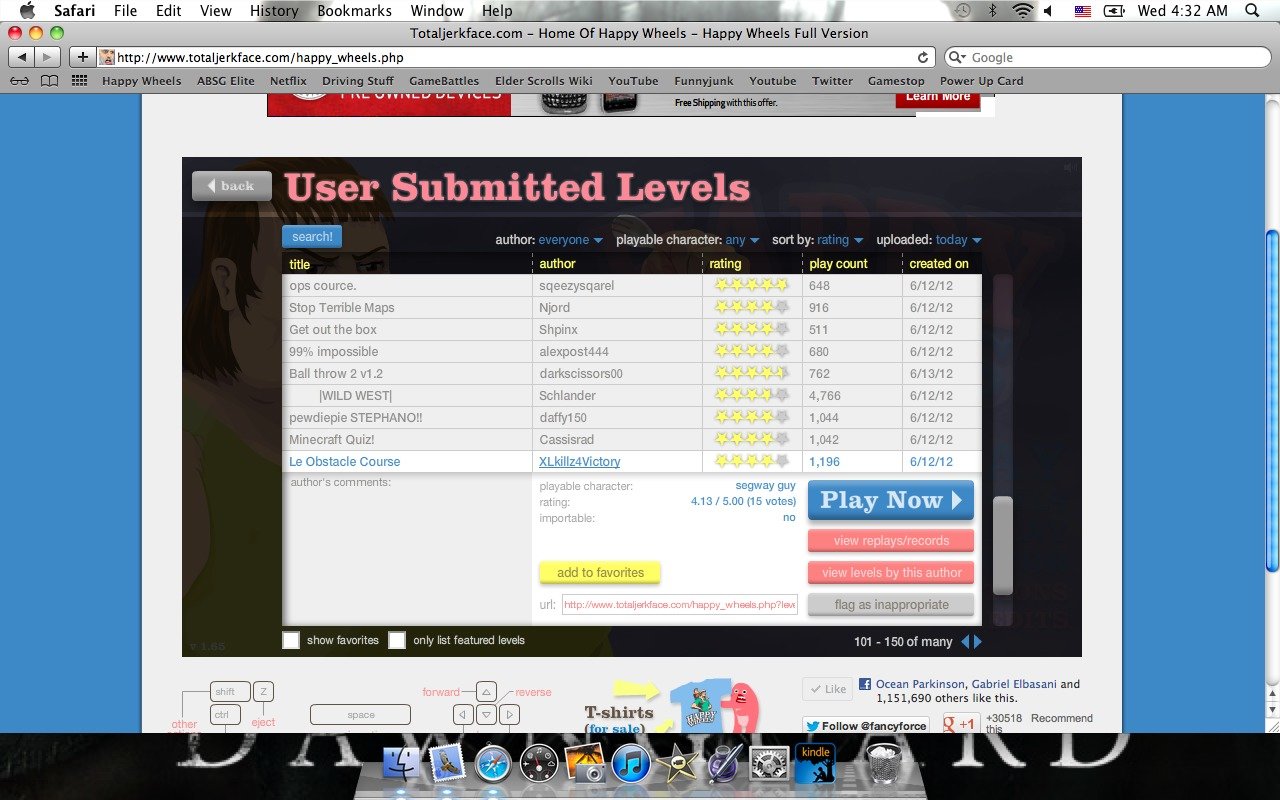This screenshot has height=800, width=1280.
Task: Click the Safari back navigation arrow
Action: click(x=22, y=57)
